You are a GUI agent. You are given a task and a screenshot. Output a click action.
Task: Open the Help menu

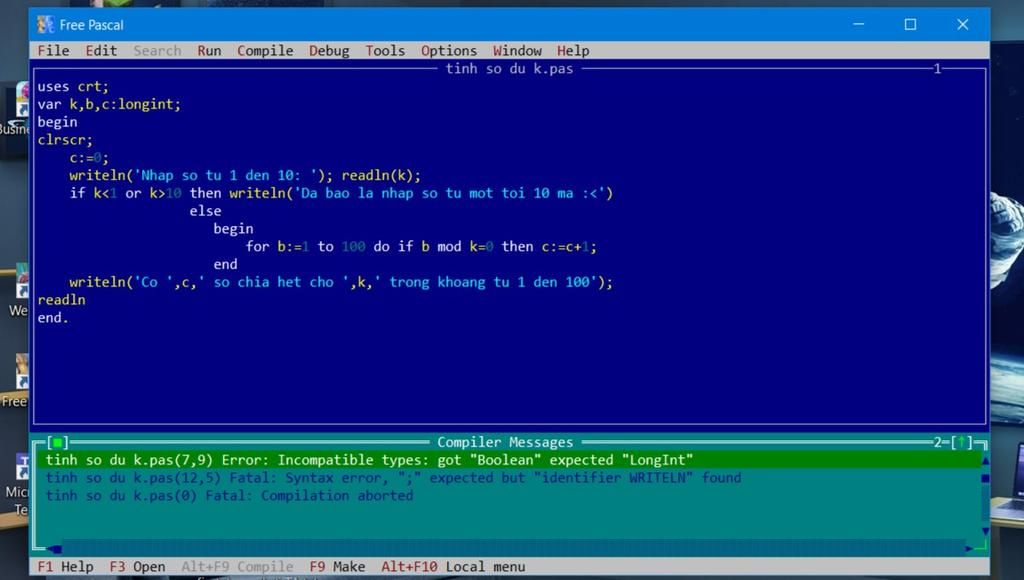[573, 51]
